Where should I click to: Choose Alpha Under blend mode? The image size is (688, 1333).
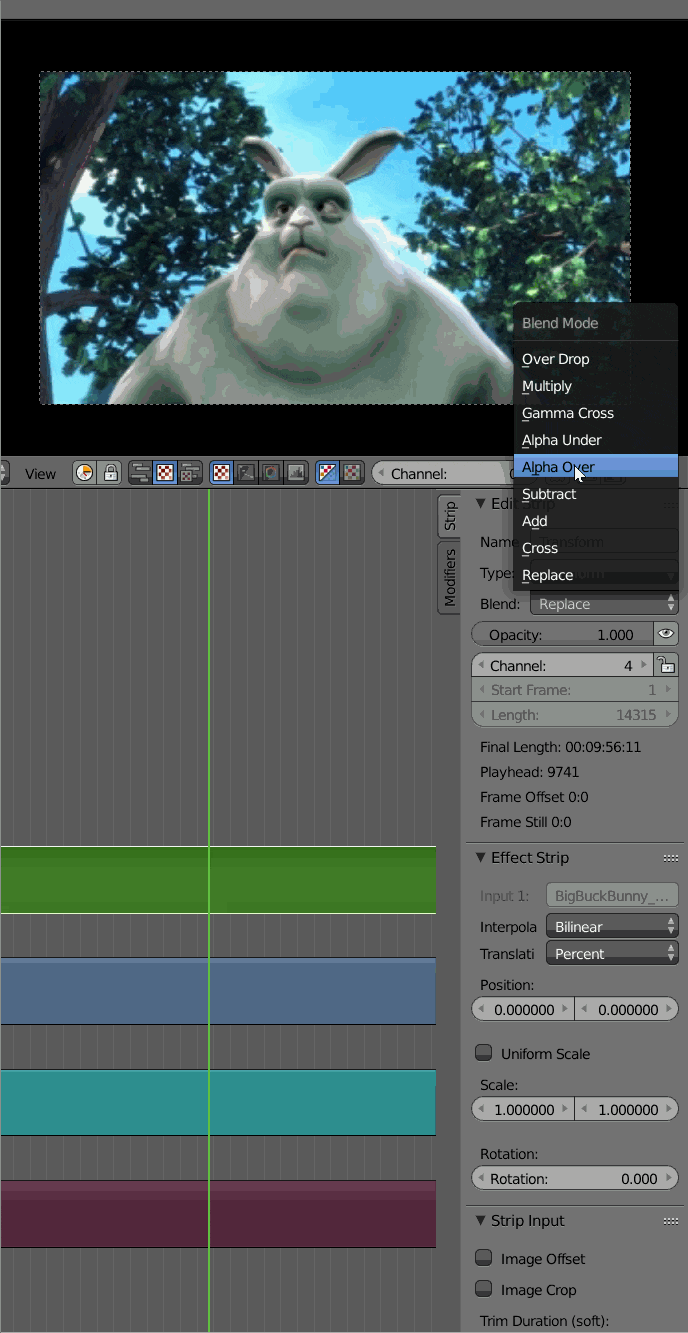click(596, 440)
